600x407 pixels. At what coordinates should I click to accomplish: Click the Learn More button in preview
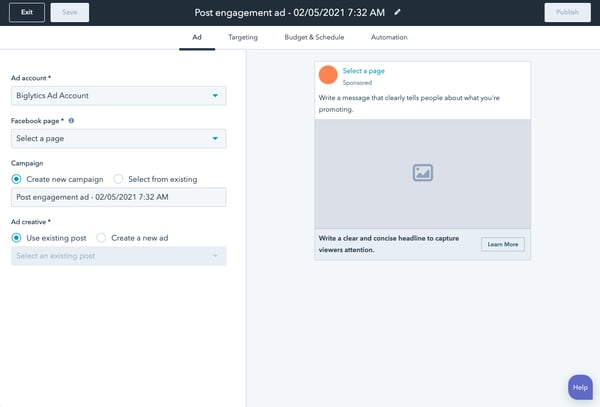point(502,244)
